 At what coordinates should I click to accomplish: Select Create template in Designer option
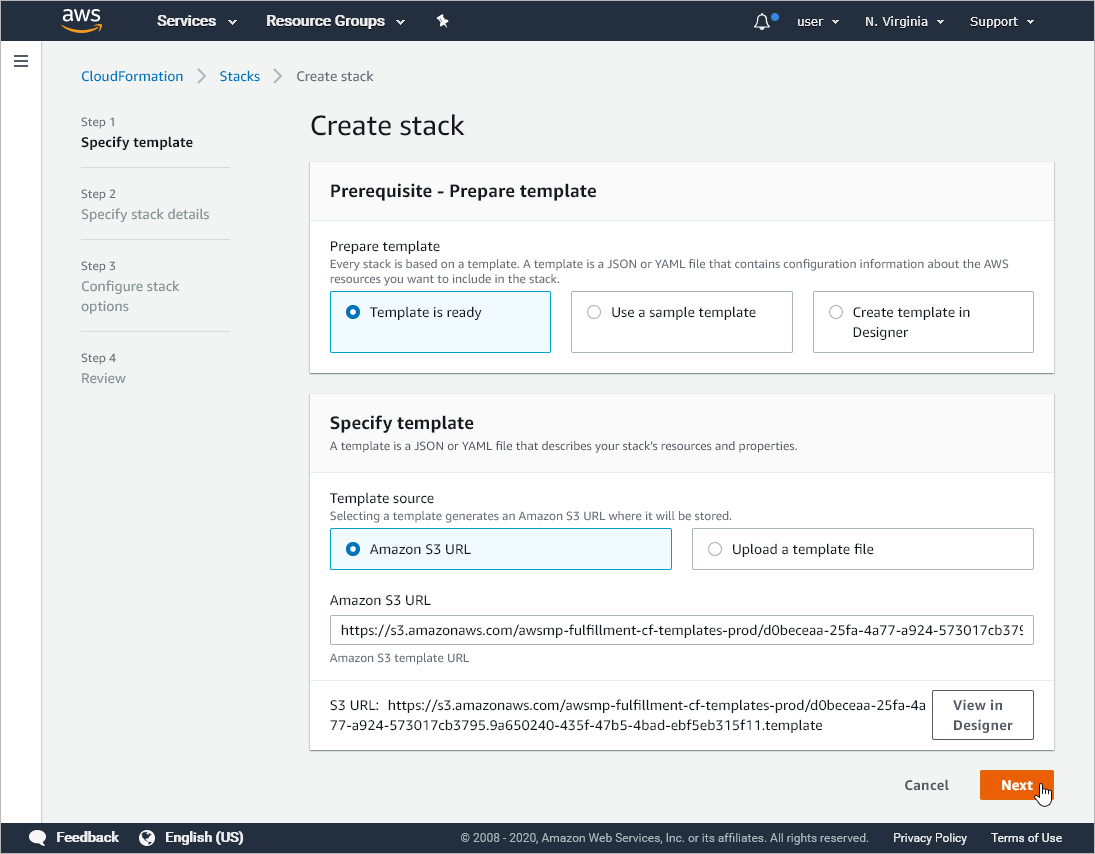pos(836,312)
